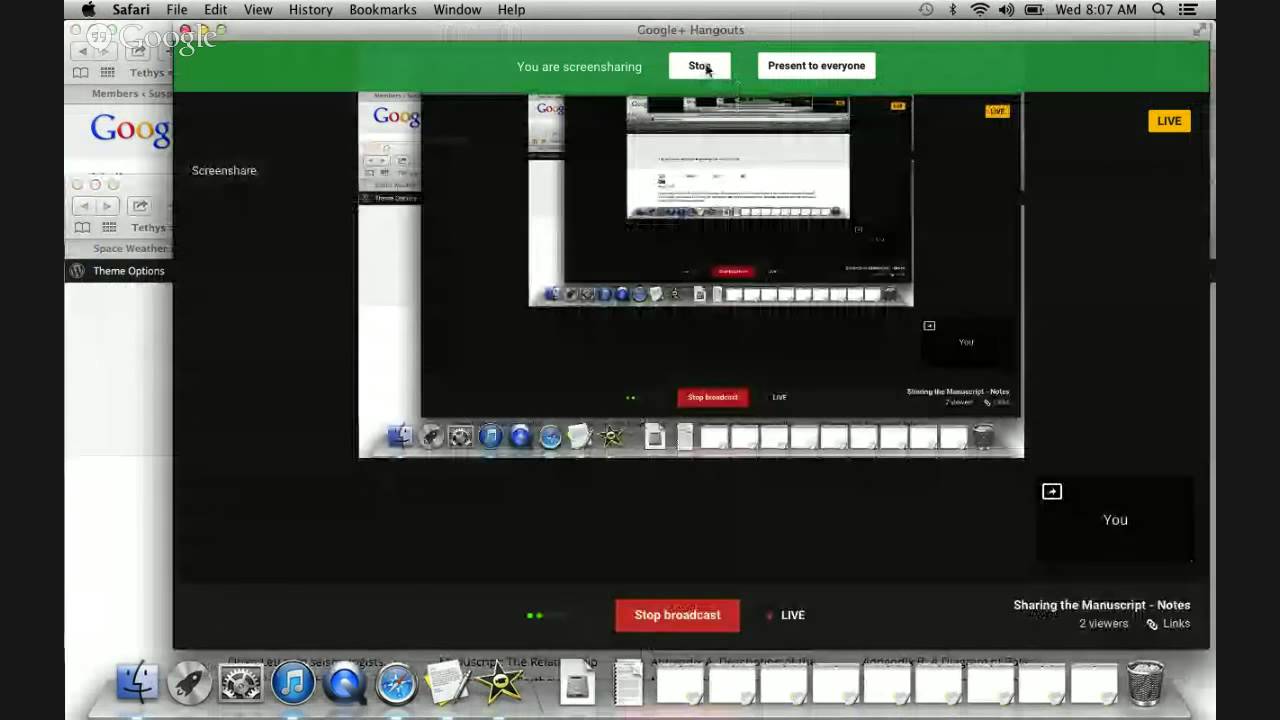Image resolution: width=1280 pixels, height=720 pixels.
Task: Click the main screenshare preview video
Action: pos(691,275)
